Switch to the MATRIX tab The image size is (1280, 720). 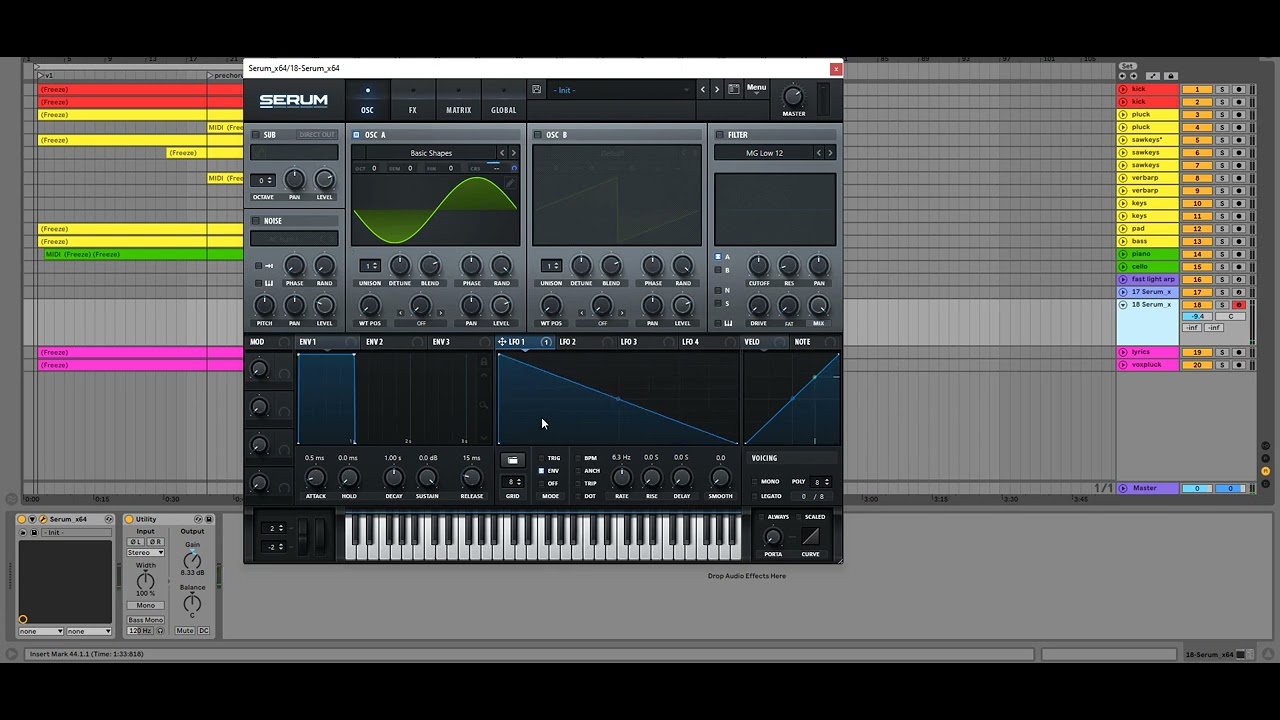point(458,101)
